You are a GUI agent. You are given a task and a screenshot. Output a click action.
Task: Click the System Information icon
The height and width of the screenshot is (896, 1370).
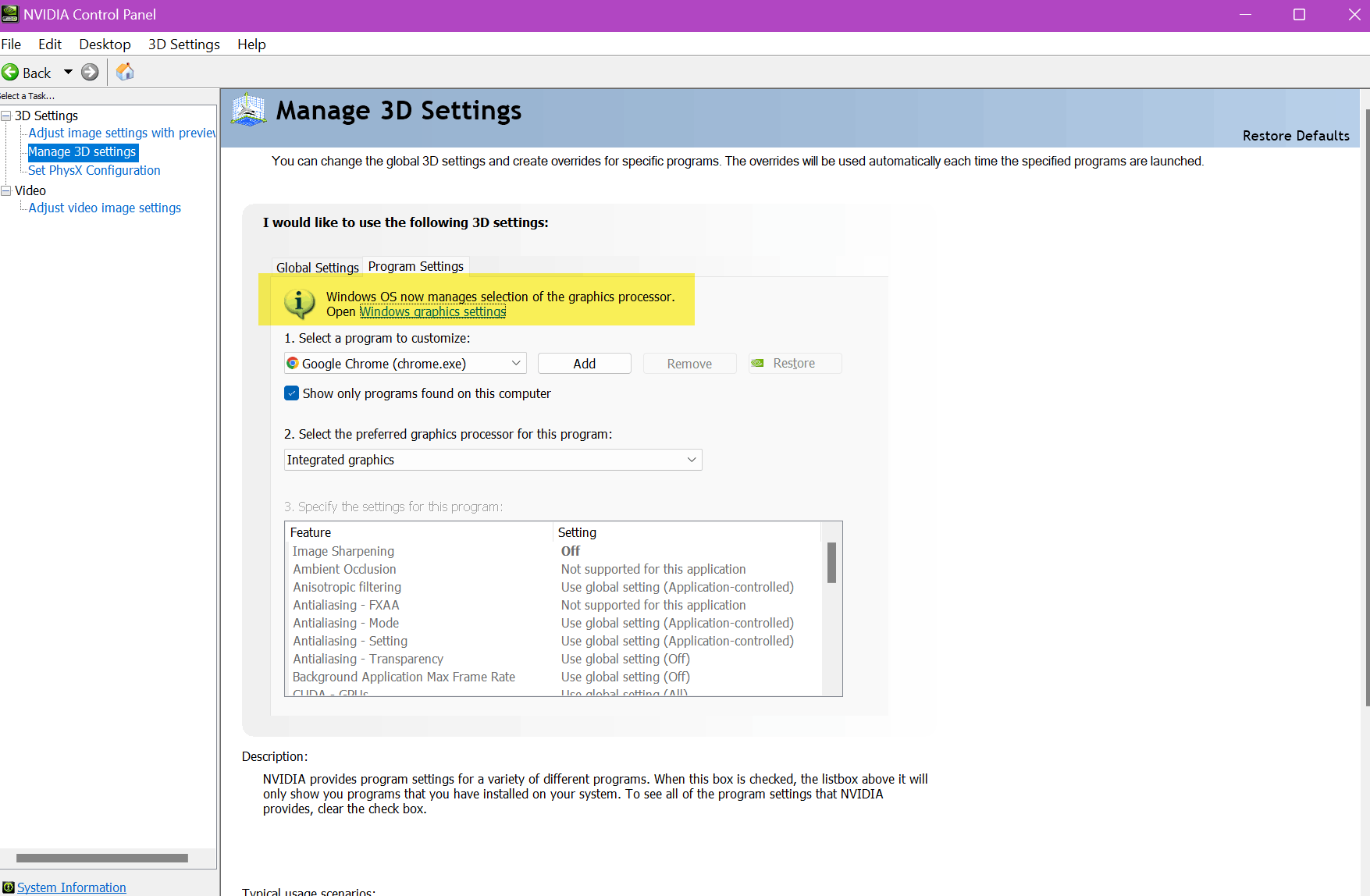click(8, 887)
